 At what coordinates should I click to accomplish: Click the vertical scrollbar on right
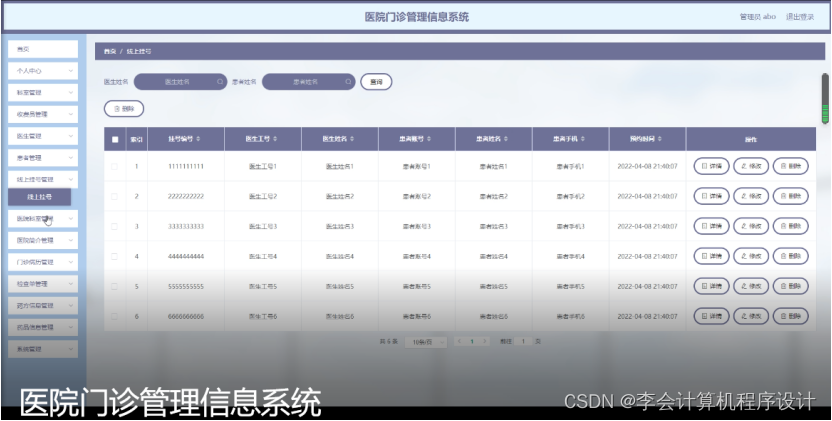pyautogui.click(x=825, y=99)
